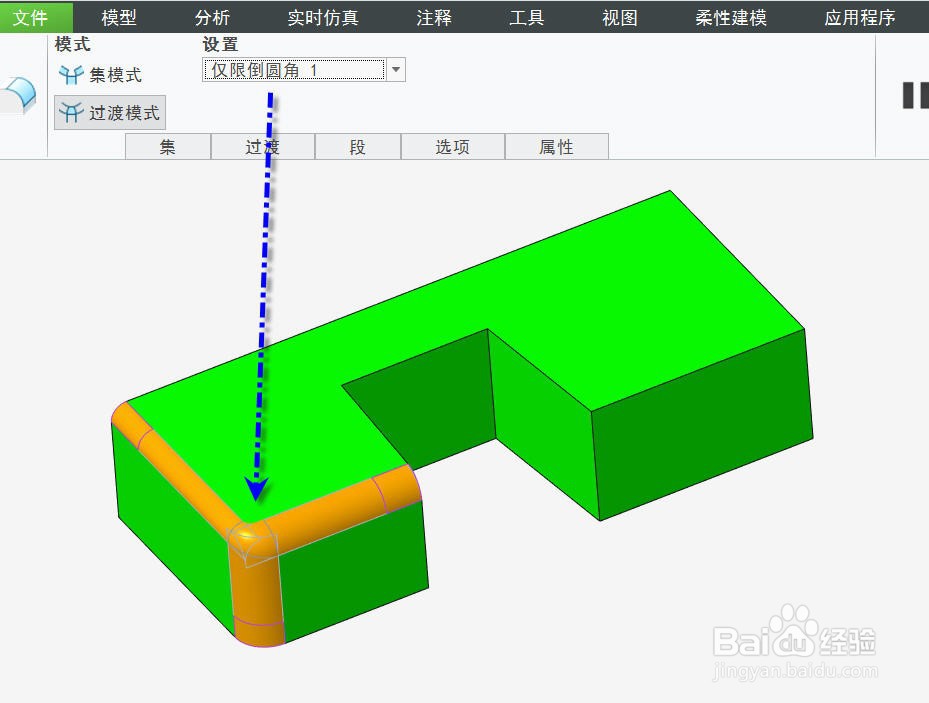Toggle the 过渡模式 button
This screenshot has height=703, width=929.
[x=110, y=113]
